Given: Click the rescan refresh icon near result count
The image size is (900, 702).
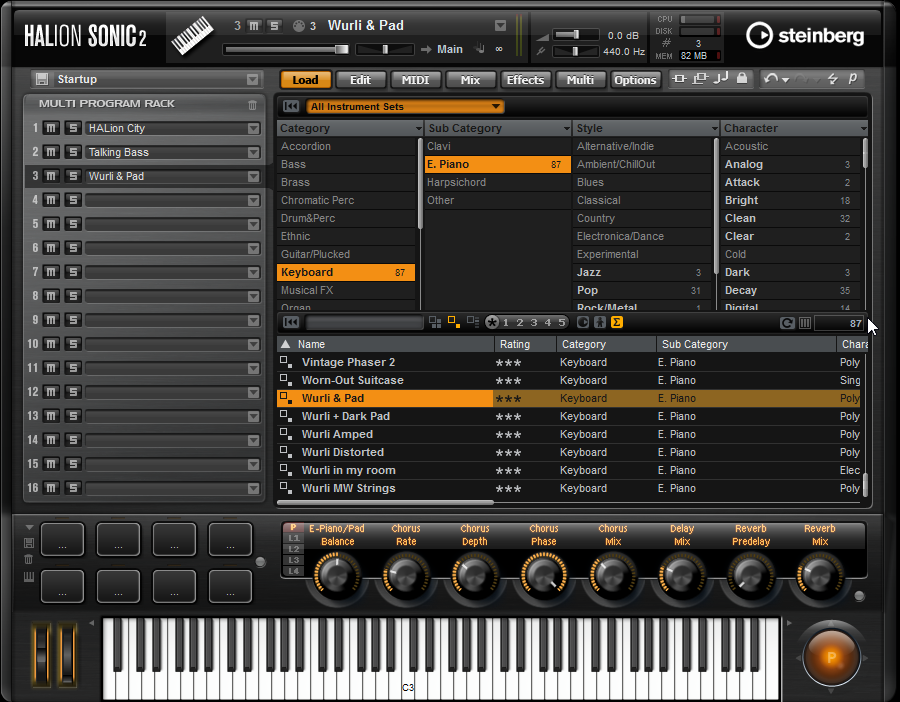Looking at the screenshot, I should pyautogui.click(x=787, y=323).
